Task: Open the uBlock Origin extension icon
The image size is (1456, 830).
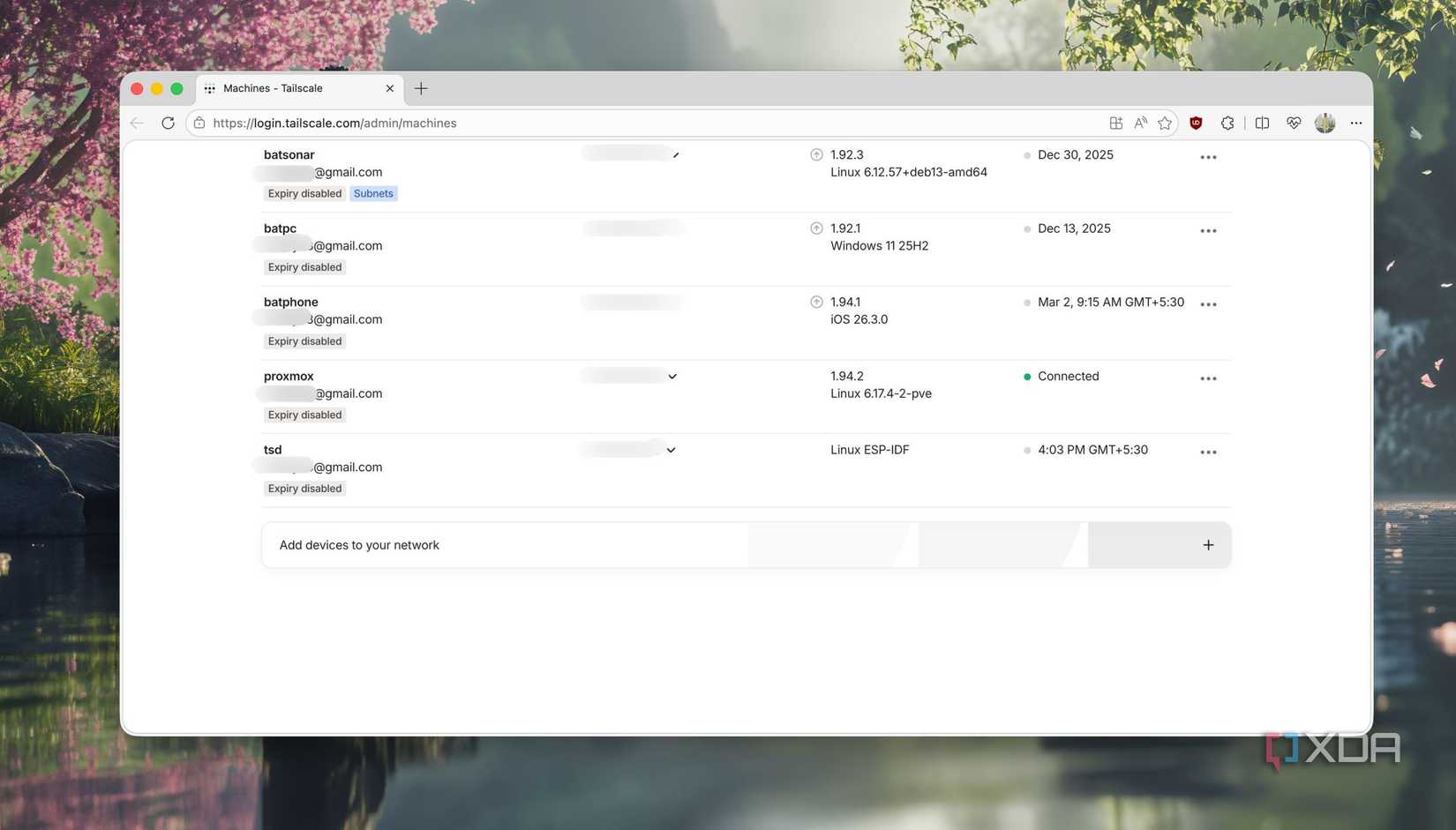Action: pos(1196,123)
